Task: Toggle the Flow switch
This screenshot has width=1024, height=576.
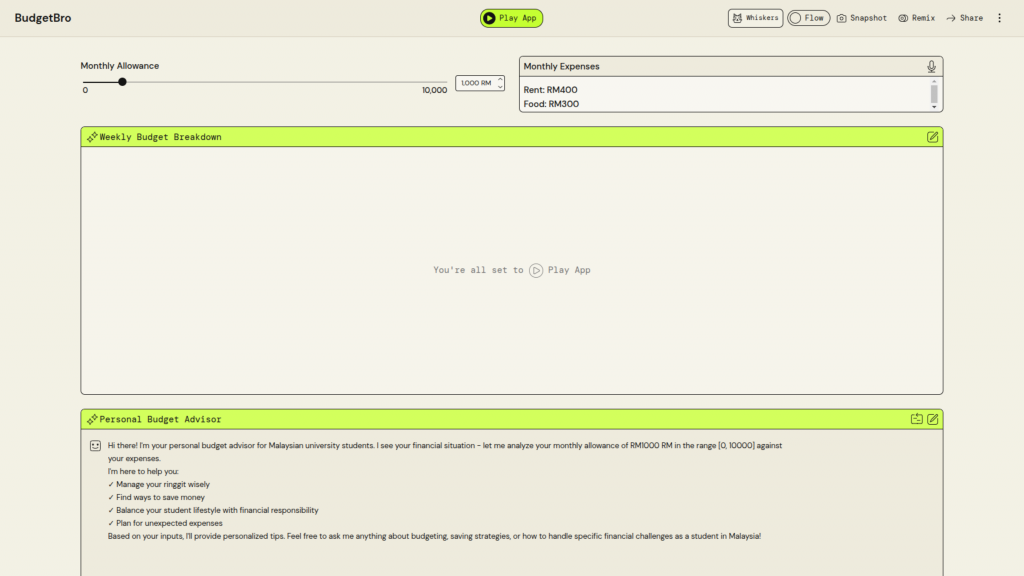Action: 808,18
